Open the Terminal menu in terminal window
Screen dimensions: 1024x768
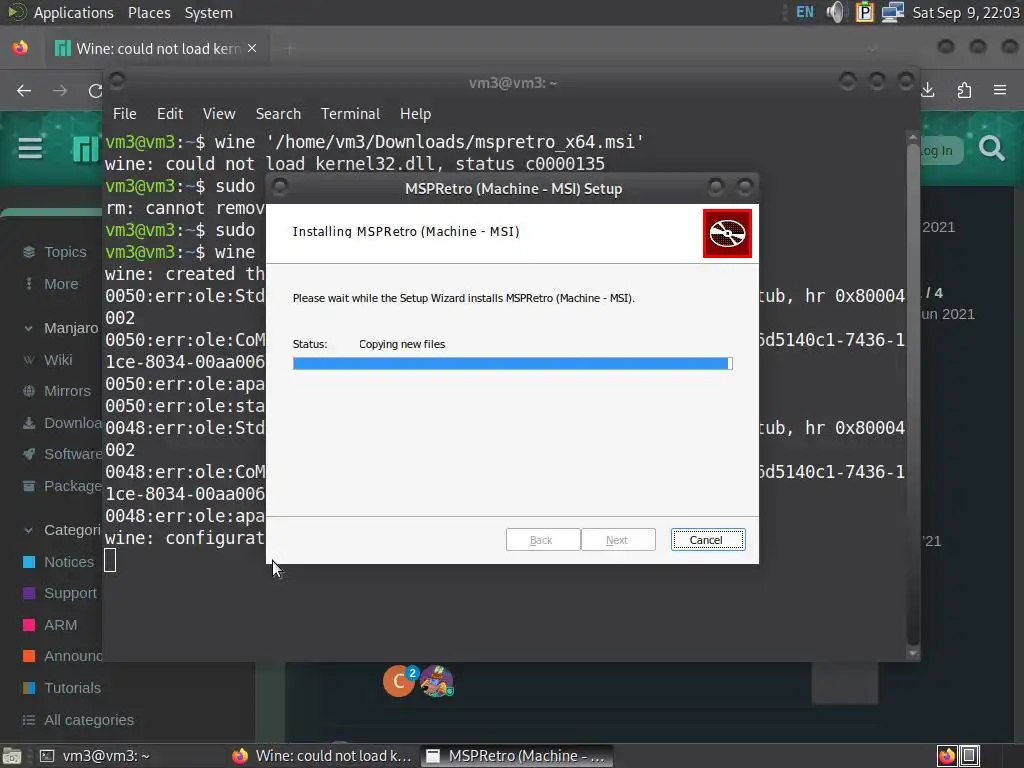[350, 114]
